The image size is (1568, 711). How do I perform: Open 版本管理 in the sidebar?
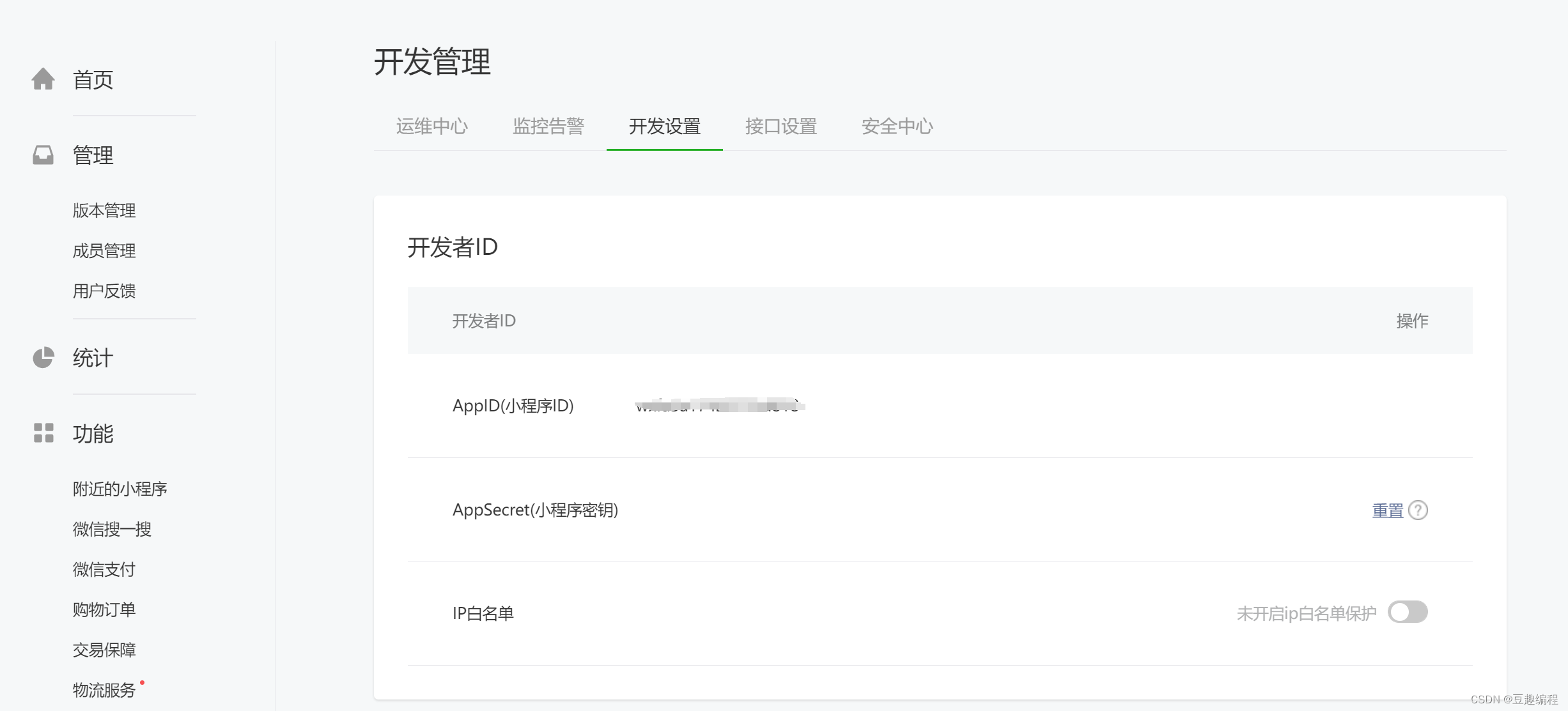(104, 210)
